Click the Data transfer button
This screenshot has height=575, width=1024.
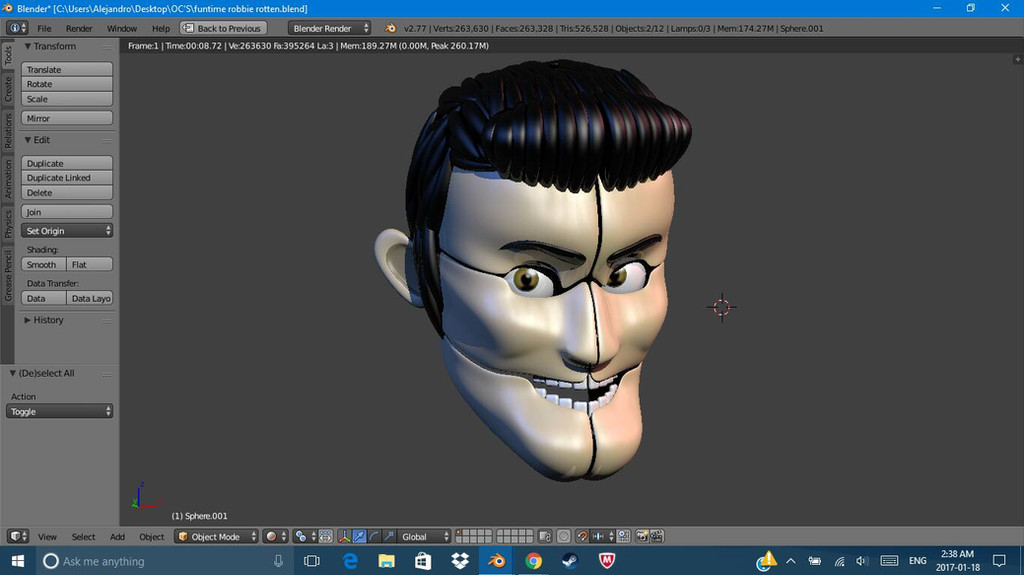click(x=43, y=299)
